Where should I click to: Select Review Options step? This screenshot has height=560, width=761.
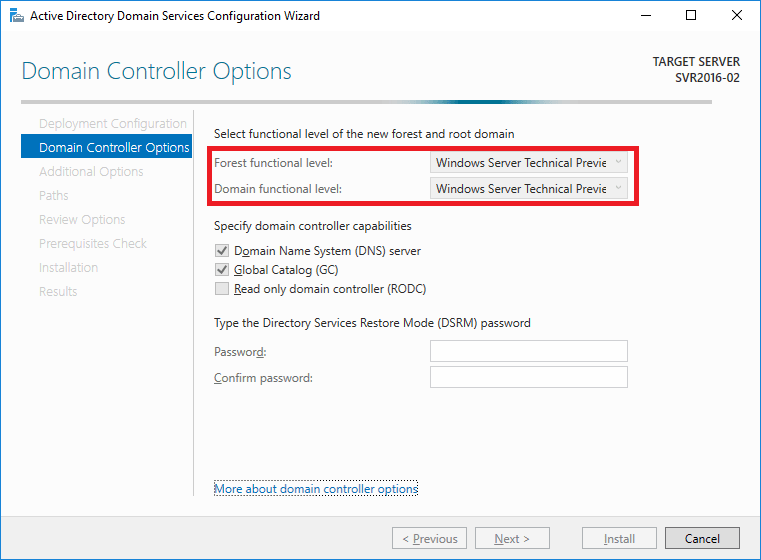[x=82, y=220]
